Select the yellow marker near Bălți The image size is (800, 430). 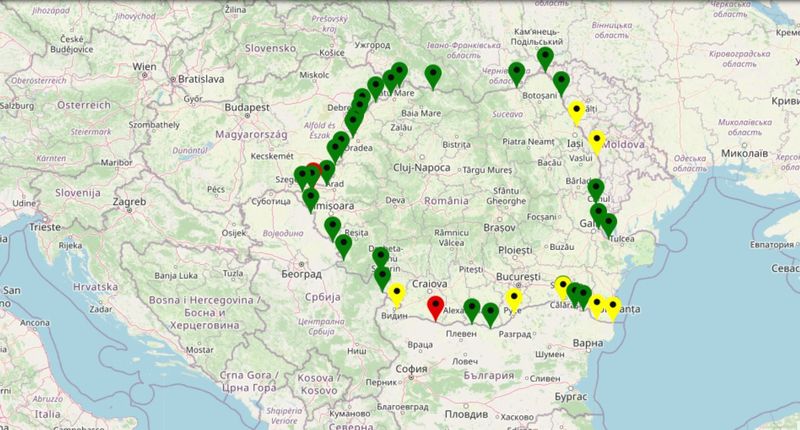click(x=577, y=113)
